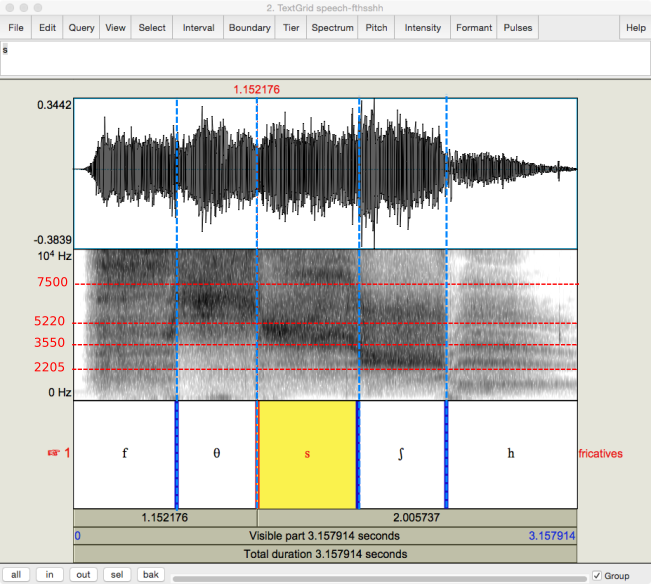Play the Total duration 3.157914 seconds bar

[325, 554]
